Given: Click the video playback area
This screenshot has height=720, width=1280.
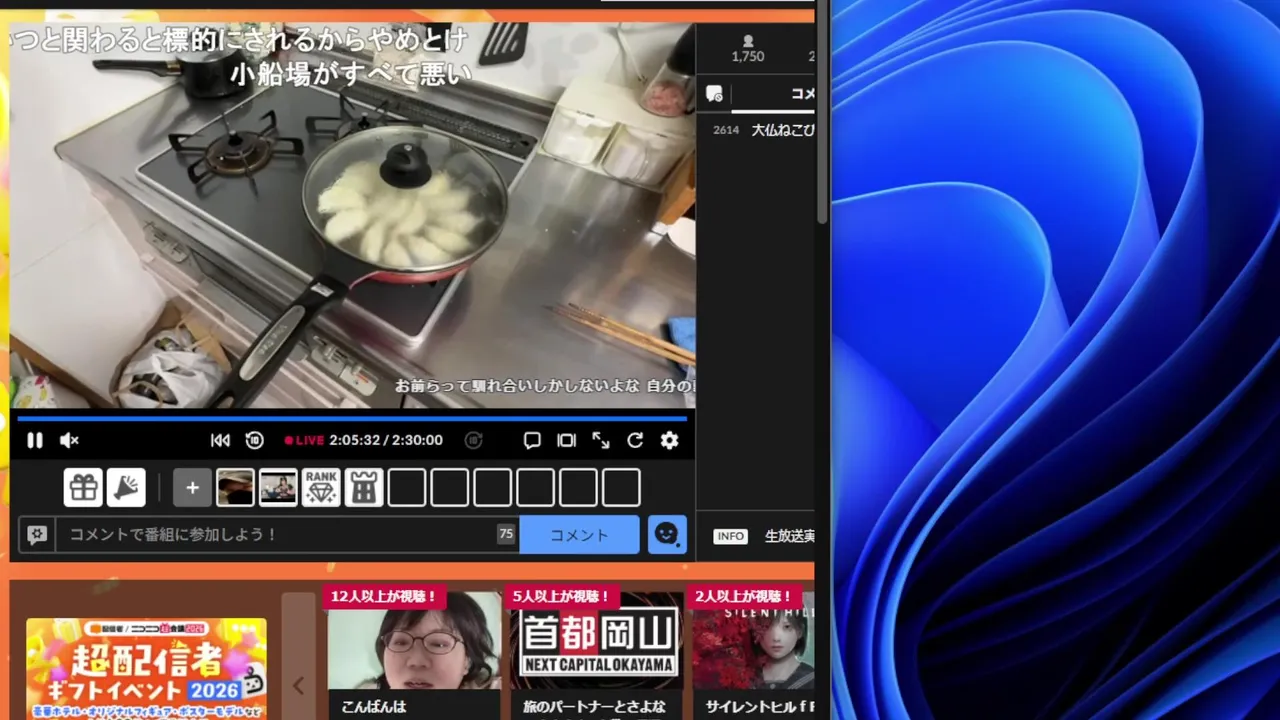Looking at the screenshot, I should 352,215.
